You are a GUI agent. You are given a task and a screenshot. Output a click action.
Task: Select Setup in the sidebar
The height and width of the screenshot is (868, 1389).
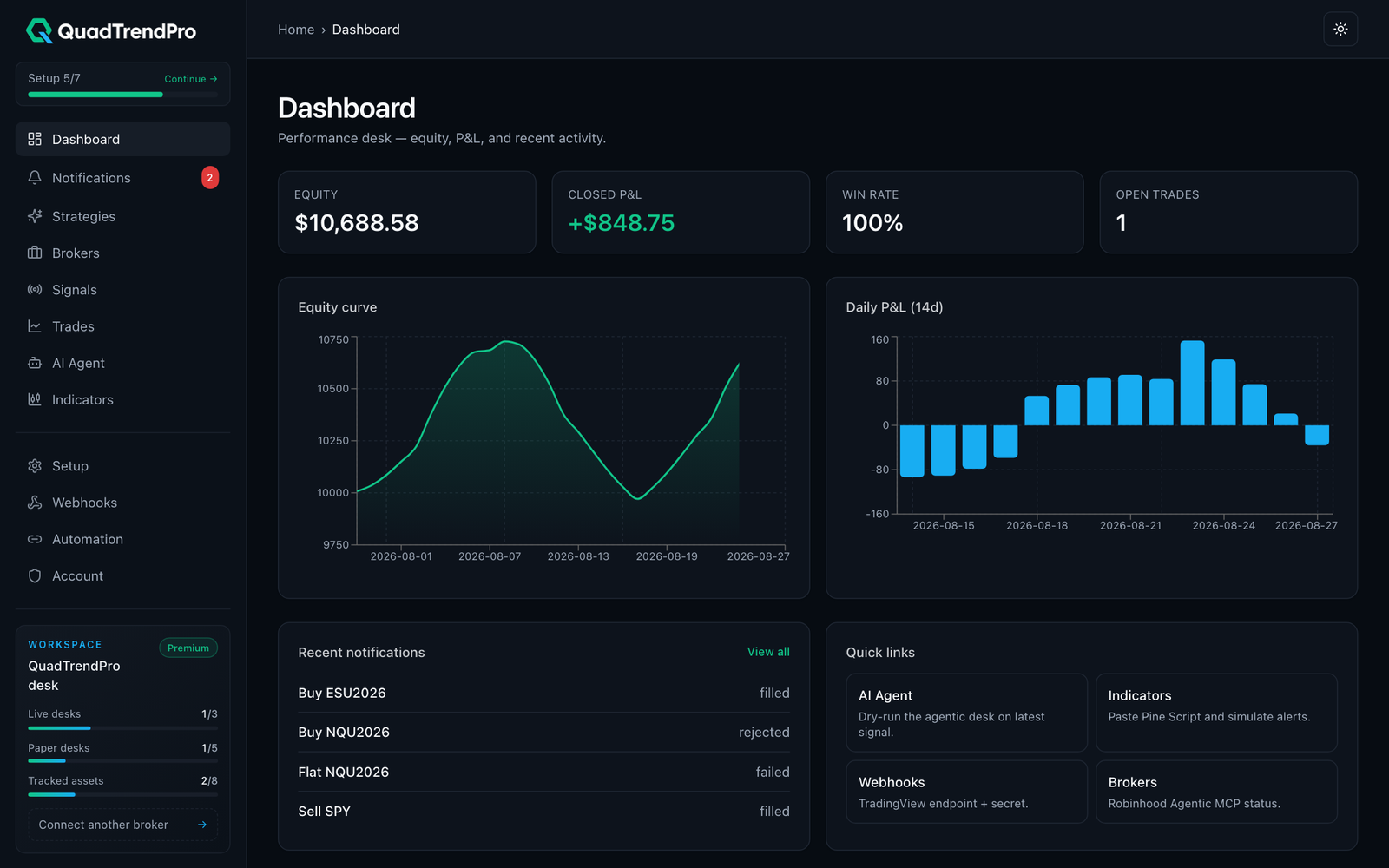(122, 466)
